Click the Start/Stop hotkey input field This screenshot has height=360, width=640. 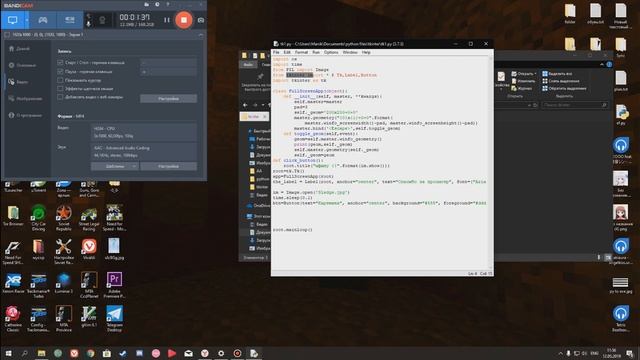coord(169,62)
